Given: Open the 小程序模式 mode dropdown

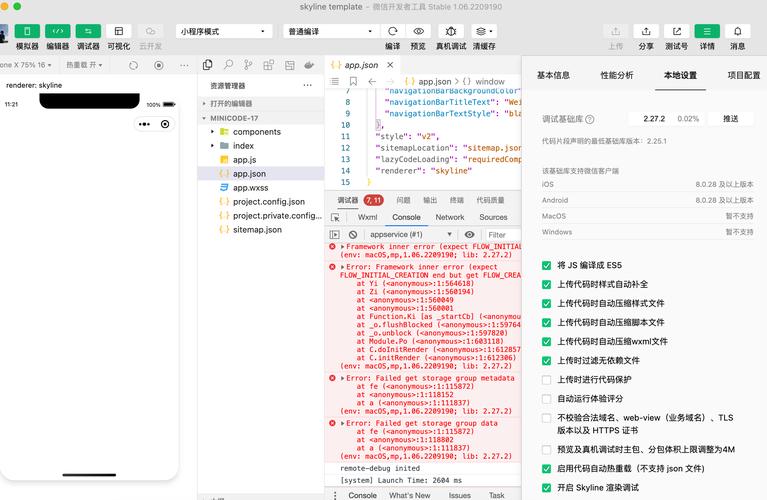Looking at the screenshot, I should click(x=224, y=31).
